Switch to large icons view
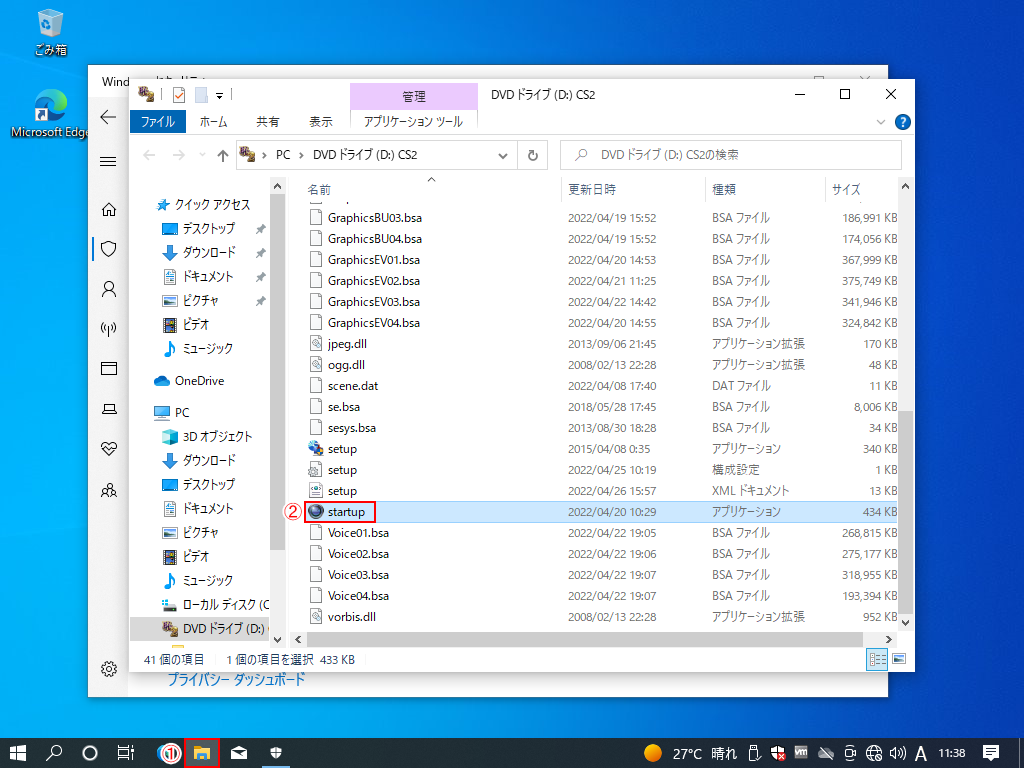The height and width of the screenshot is (768, 1024). [898, 659]
